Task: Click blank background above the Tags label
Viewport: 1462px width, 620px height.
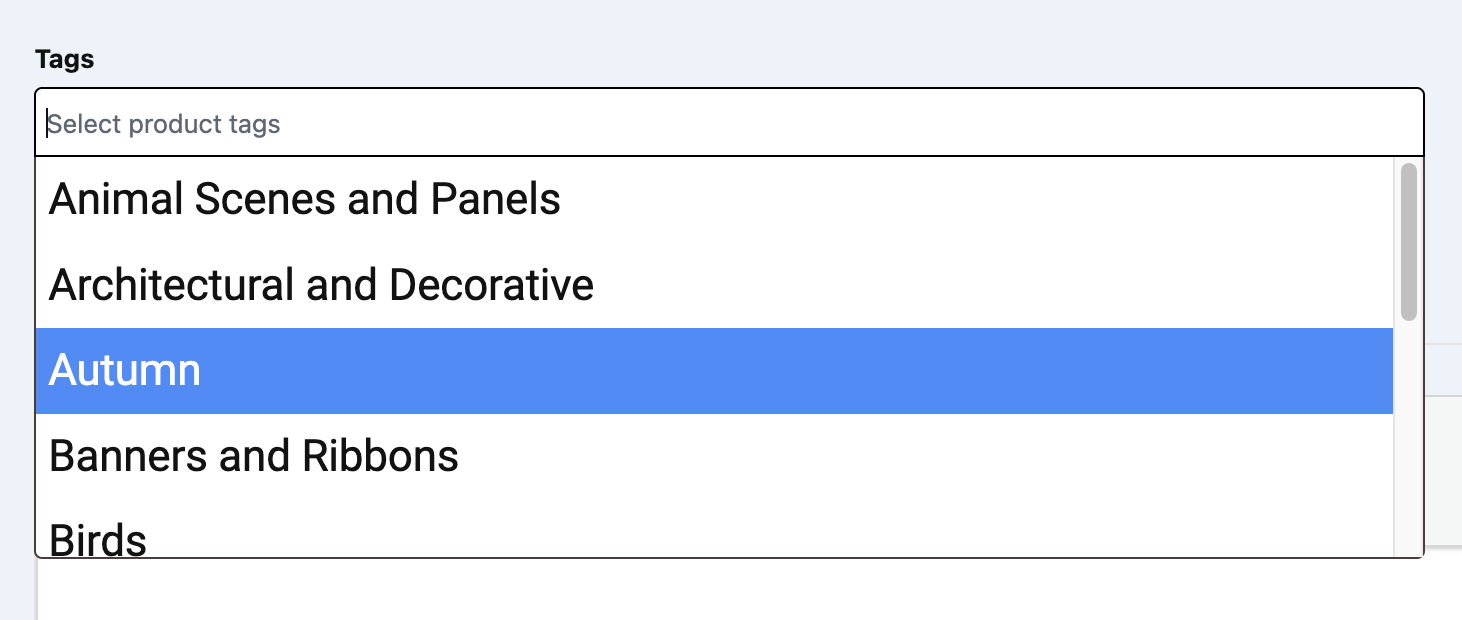Action: click(700, 20)
